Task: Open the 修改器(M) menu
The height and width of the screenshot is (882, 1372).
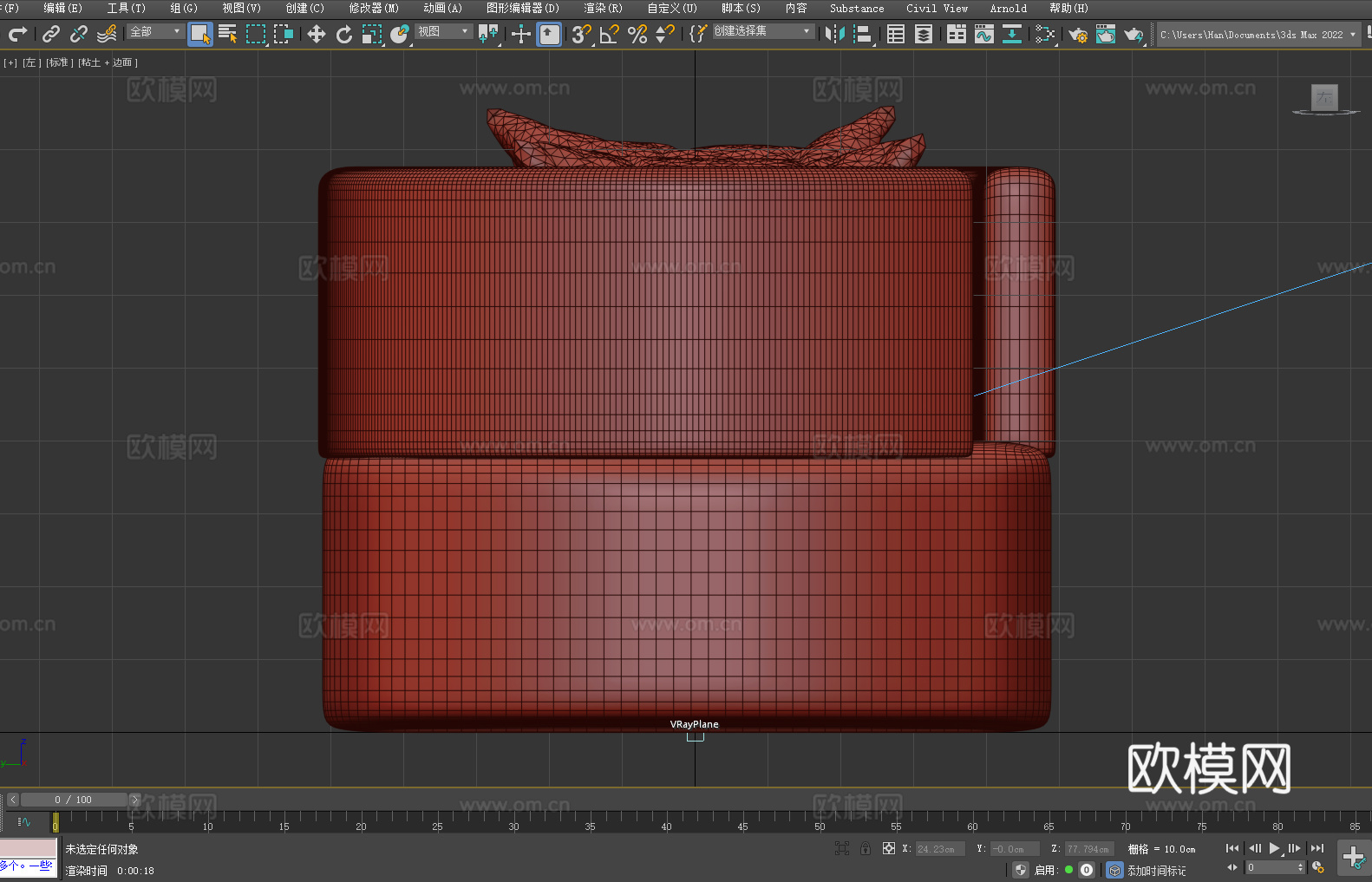Action: tap(373, 9)
